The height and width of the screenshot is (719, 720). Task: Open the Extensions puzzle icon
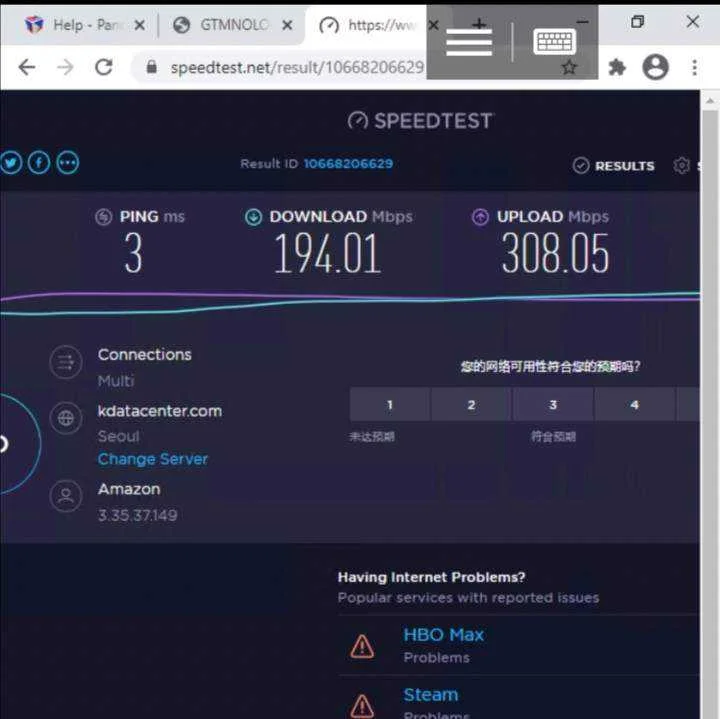pyautogui.click(x=617, y=68)
